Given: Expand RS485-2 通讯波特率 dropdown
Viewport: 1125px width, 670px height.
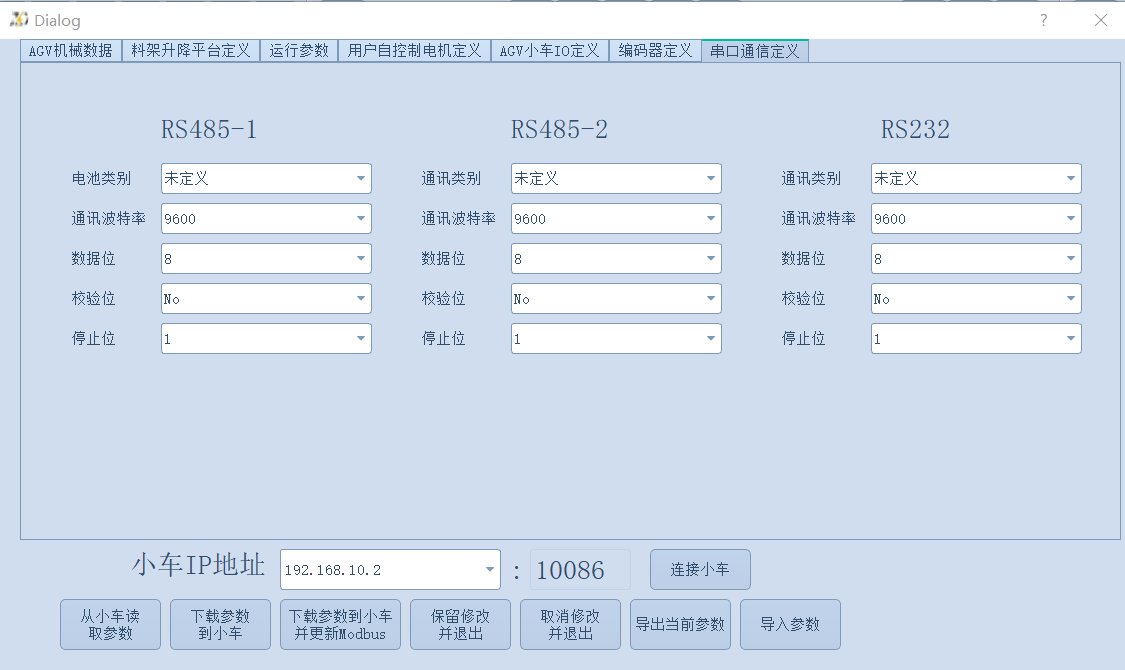Looking at the screenshot, I should point(616,219).
